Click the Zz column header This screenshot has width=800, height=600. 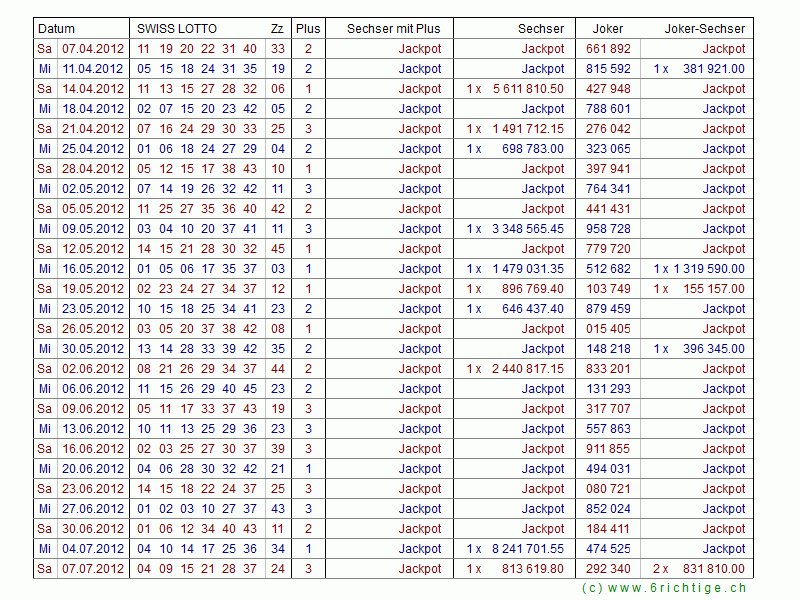point(277,29)
